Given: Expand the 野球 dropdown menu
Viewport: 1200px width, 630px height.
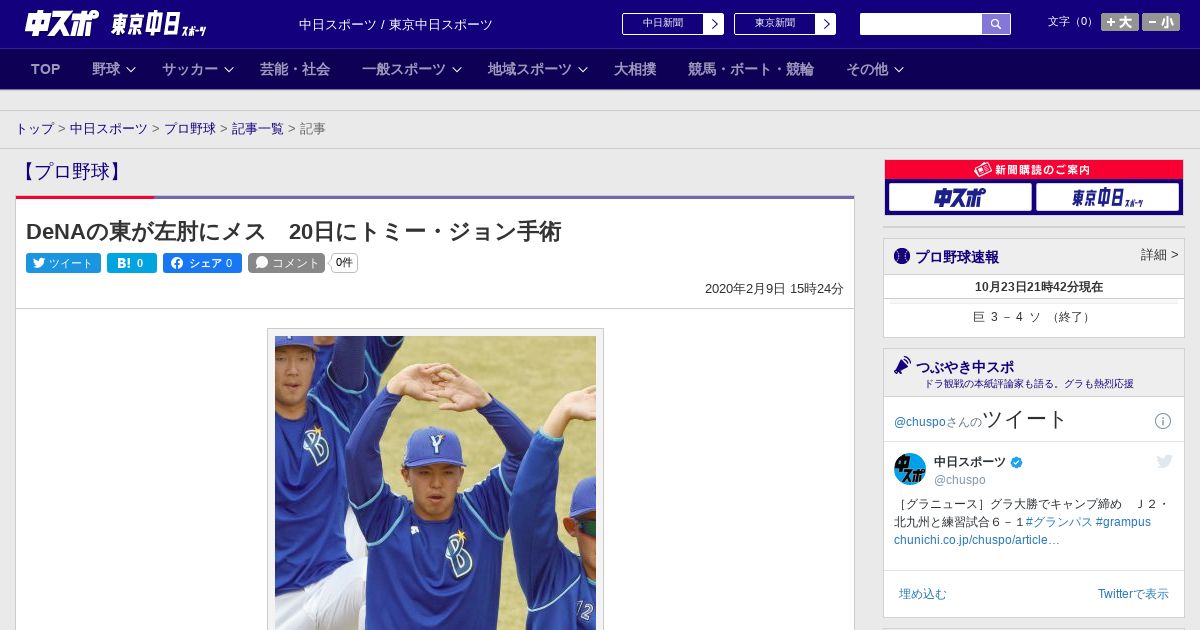Looking at the screenshot, I should pyautogui.click(x=114, y=69).
